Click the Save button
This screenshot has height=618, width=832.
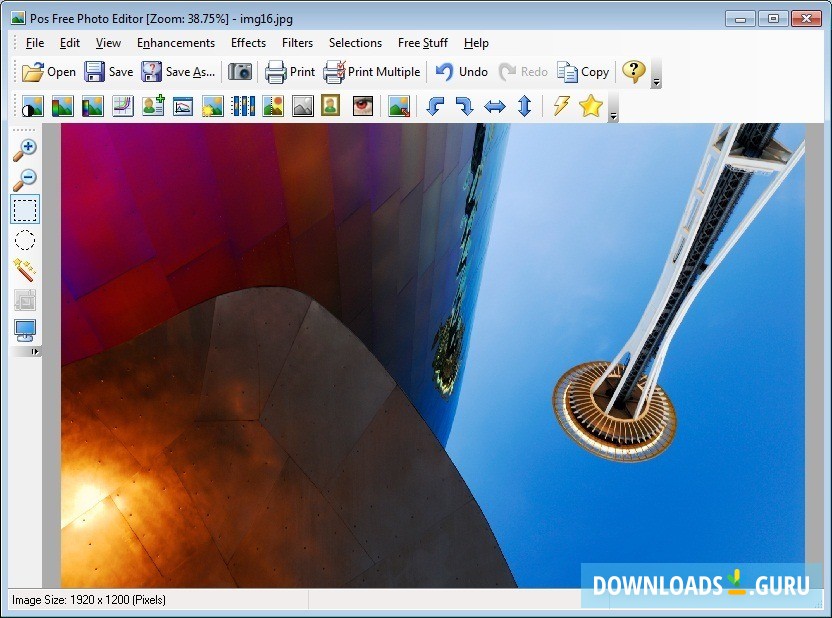pyautogui.click(x=108, y=72)
